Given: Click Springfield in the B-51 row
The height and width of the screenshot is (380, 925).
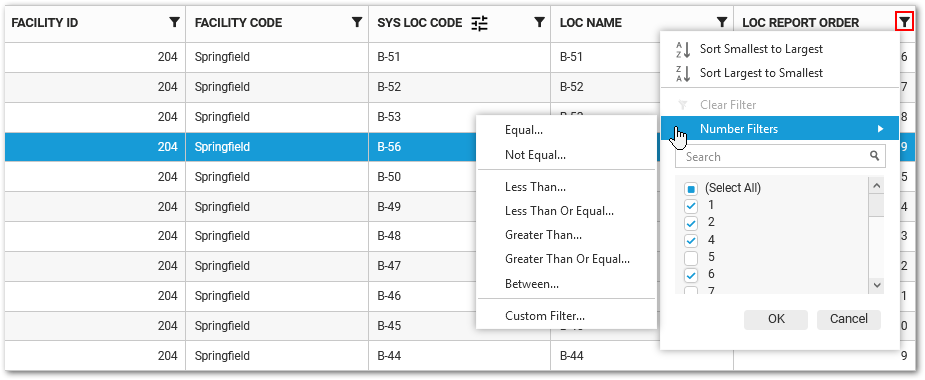Looking at the screenshot, I should pyautogui.click(x=222, y=57).
